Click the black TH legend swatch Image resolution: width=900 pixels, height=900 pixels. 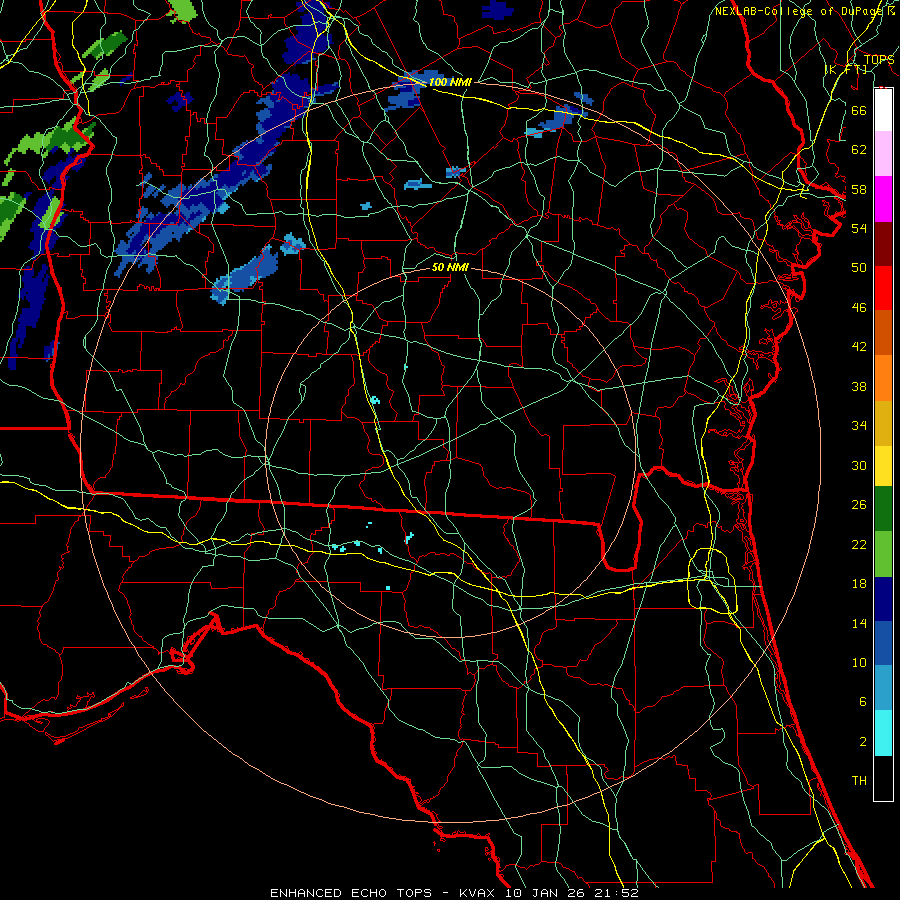pyautogui.click(x=883, y=778)
